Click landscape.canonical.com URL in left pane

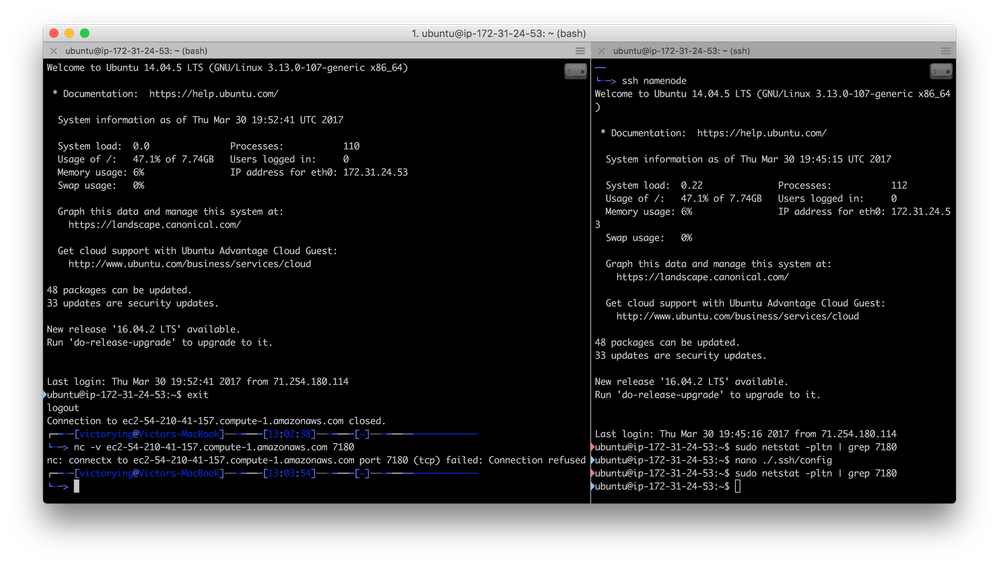click(x=155, y=225)
